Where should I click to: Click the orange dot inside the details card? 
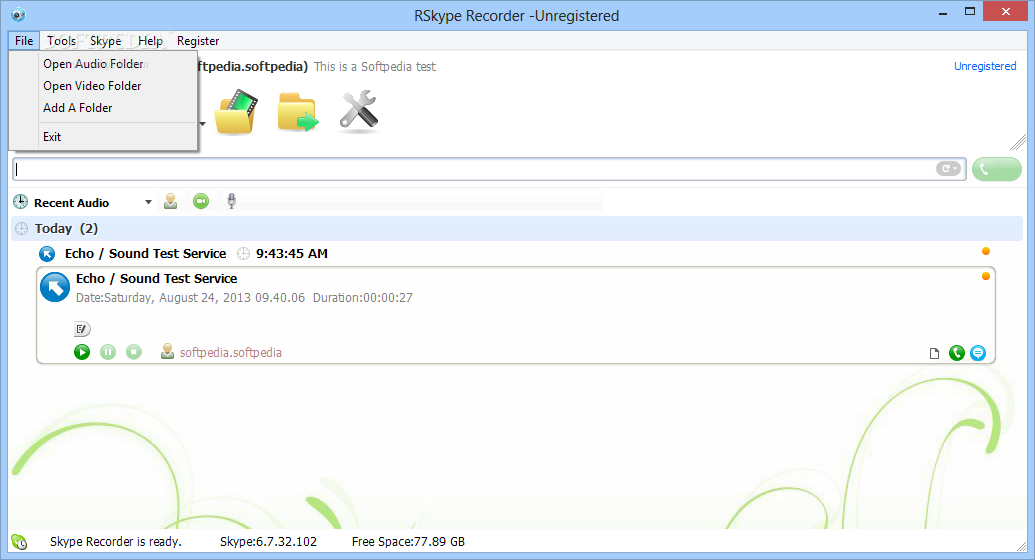pyautogui.click(x=985, y=276)
